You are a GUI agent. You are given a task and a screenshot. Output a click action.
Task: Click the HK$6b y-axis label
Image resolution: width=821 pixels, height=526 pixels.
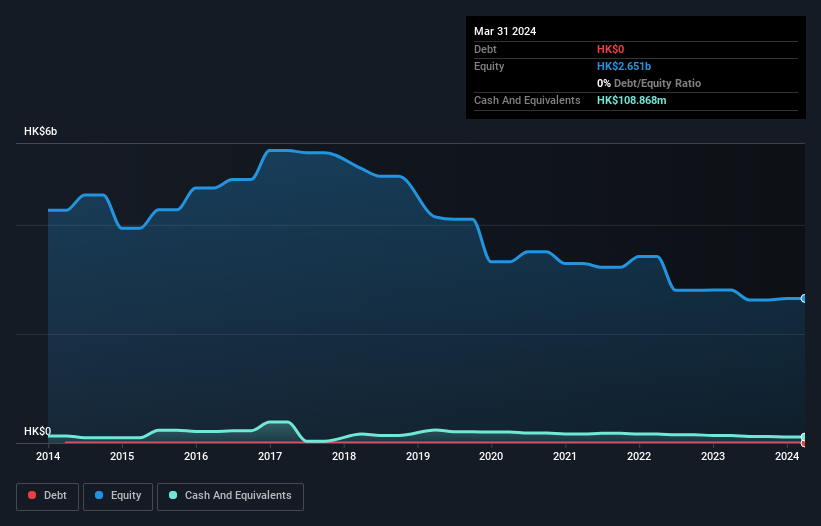tap(40, 131)
